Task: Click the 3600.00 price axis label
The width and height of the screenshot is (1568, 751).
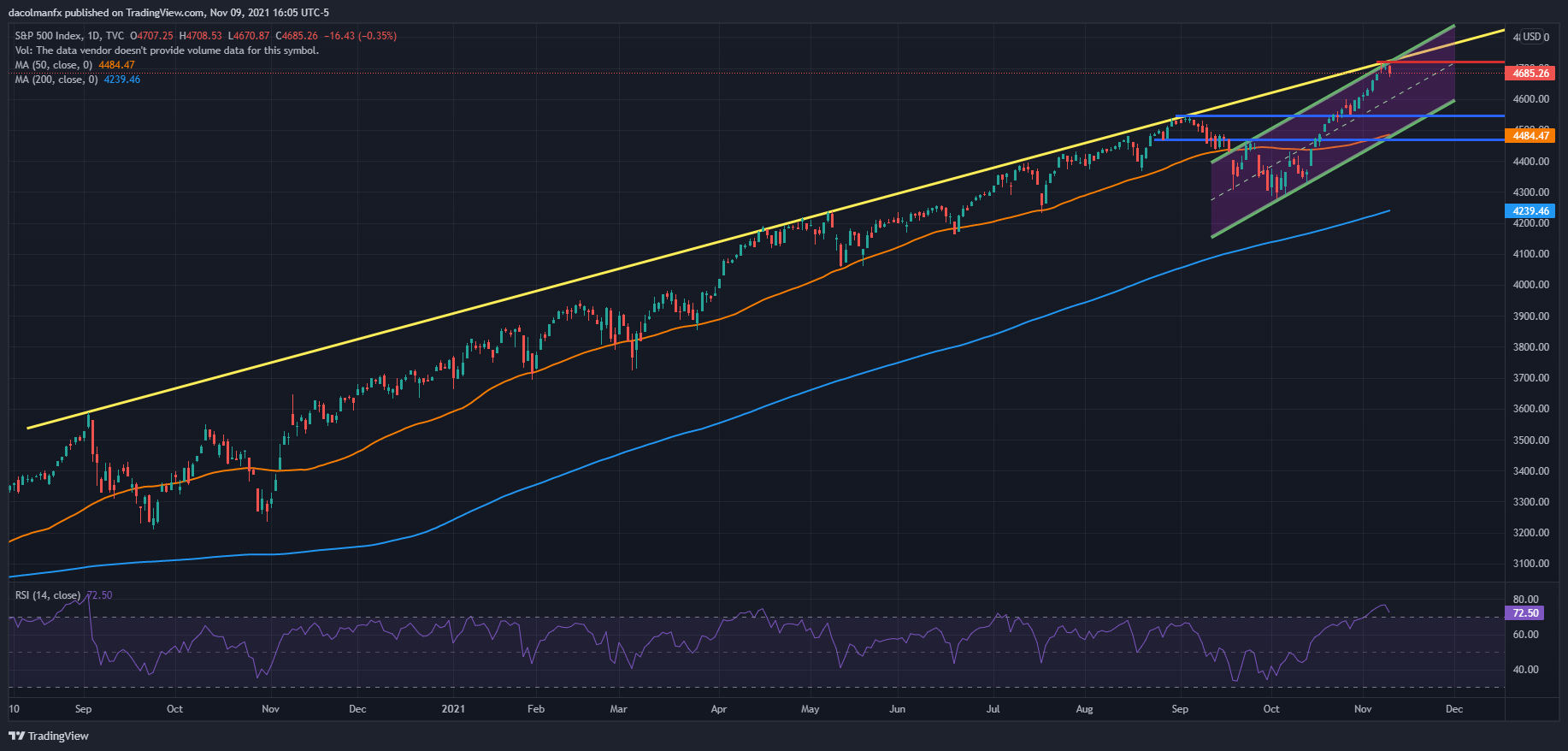Action: [1531, 409]
